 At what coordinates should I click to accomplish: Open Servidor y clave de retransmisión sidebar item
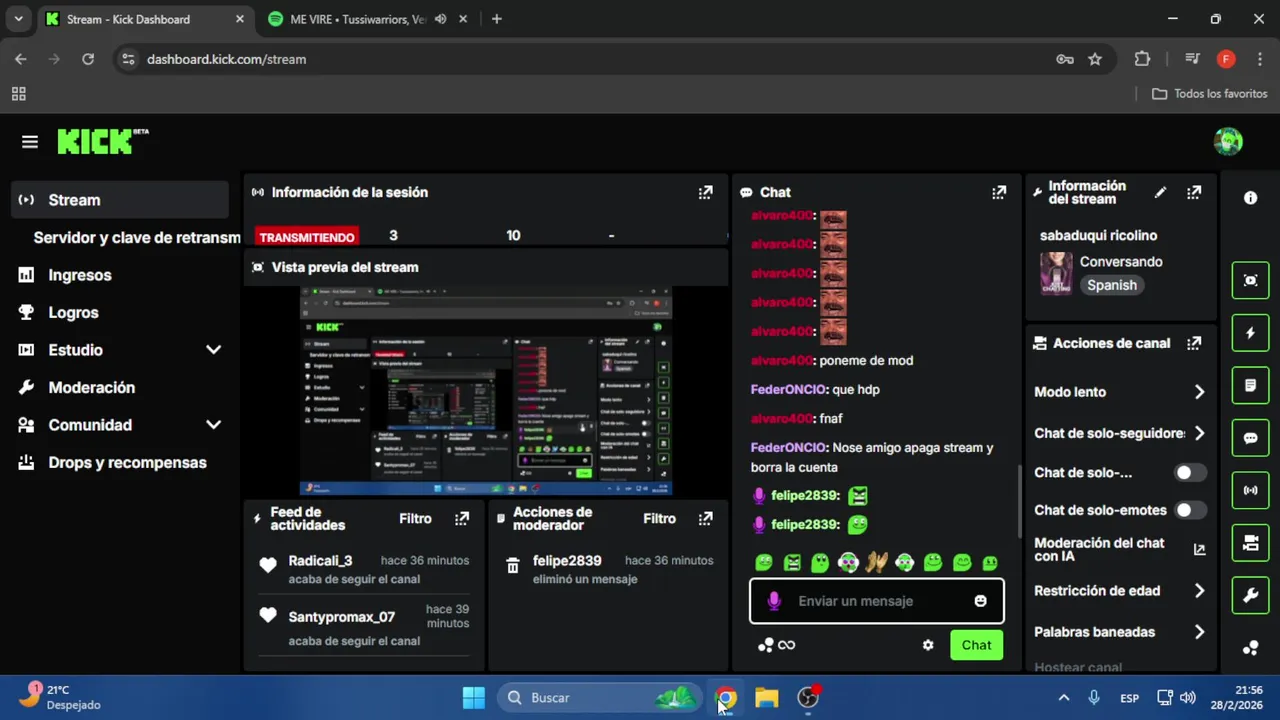[x=125, y=238]
